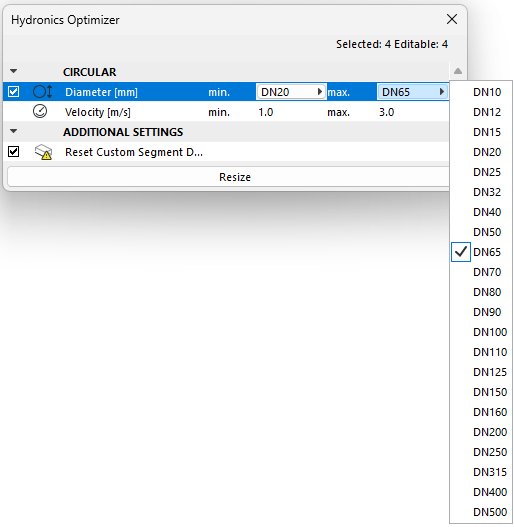Click the Selected: 4 Editable: 4 status
This screenshot has width=514, height=527.
point(392,44)
